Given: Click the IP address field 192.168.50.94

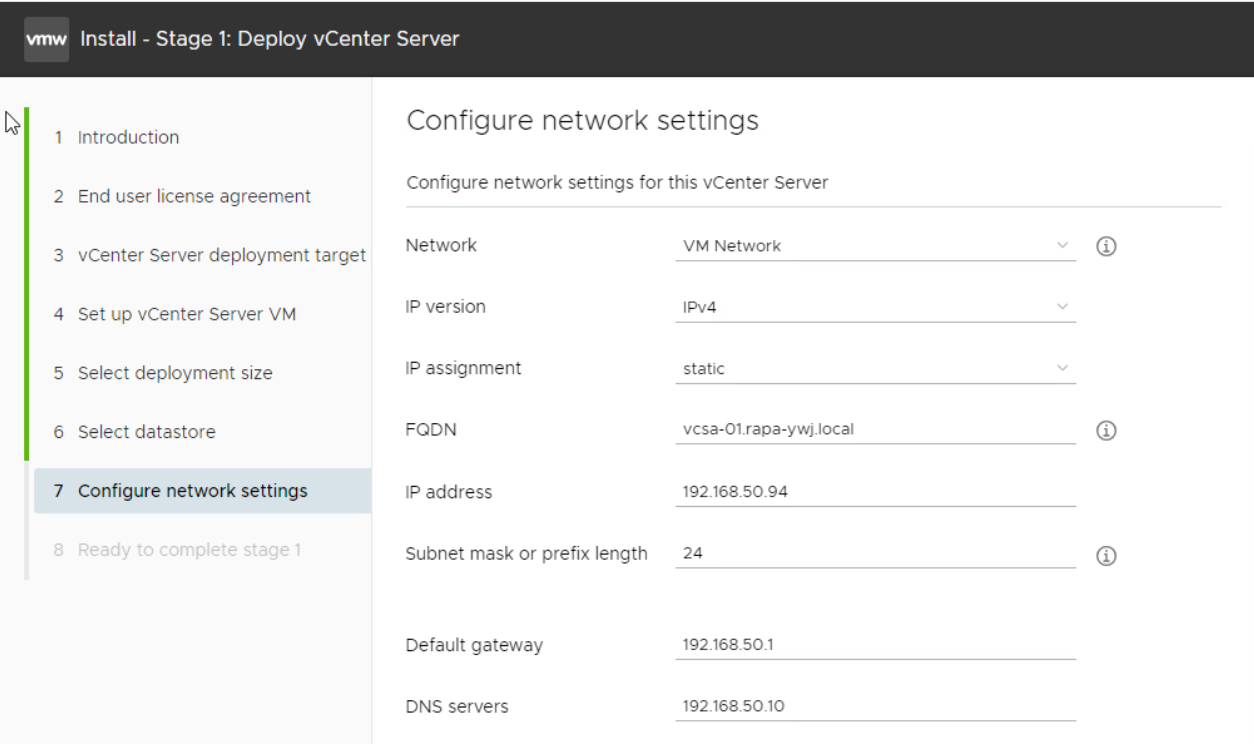Looking at the screenshot, I should coord(875,492).
